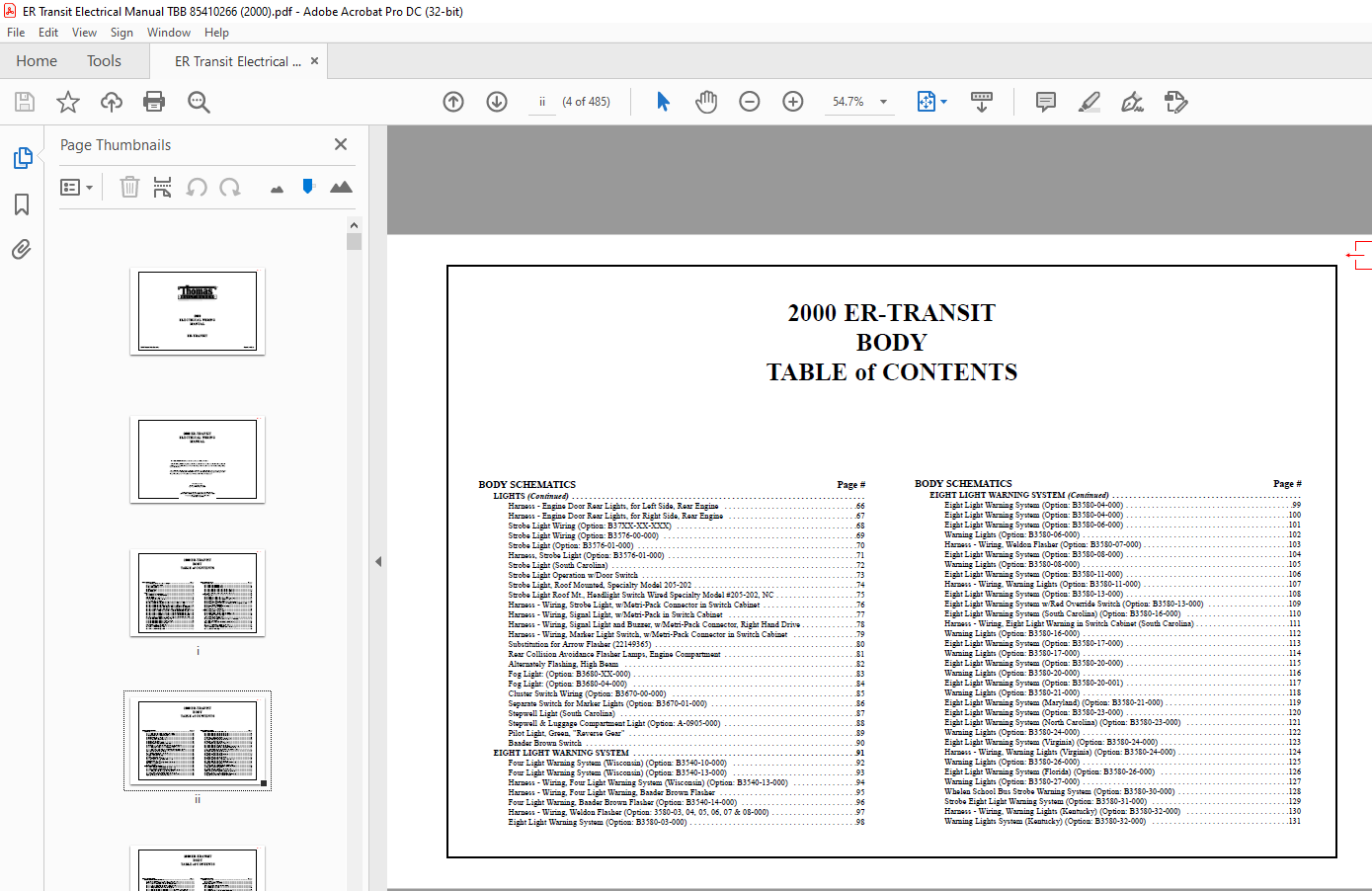Click the '2000 ER-TRANSIT' title text
The width and height of the screenshot is (1372, 891).
point(892,313)
